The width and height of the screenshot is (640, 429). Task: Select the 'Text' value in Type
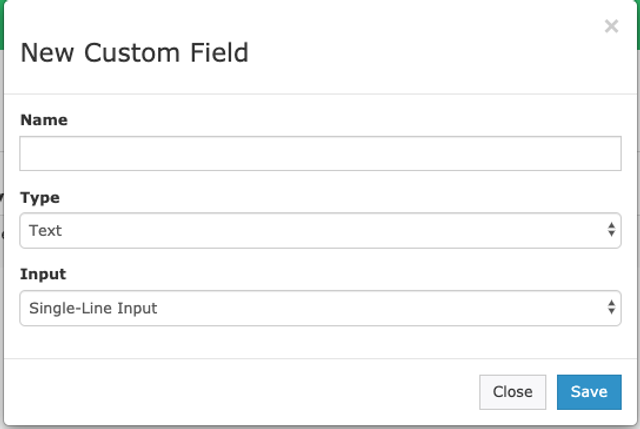45,230
